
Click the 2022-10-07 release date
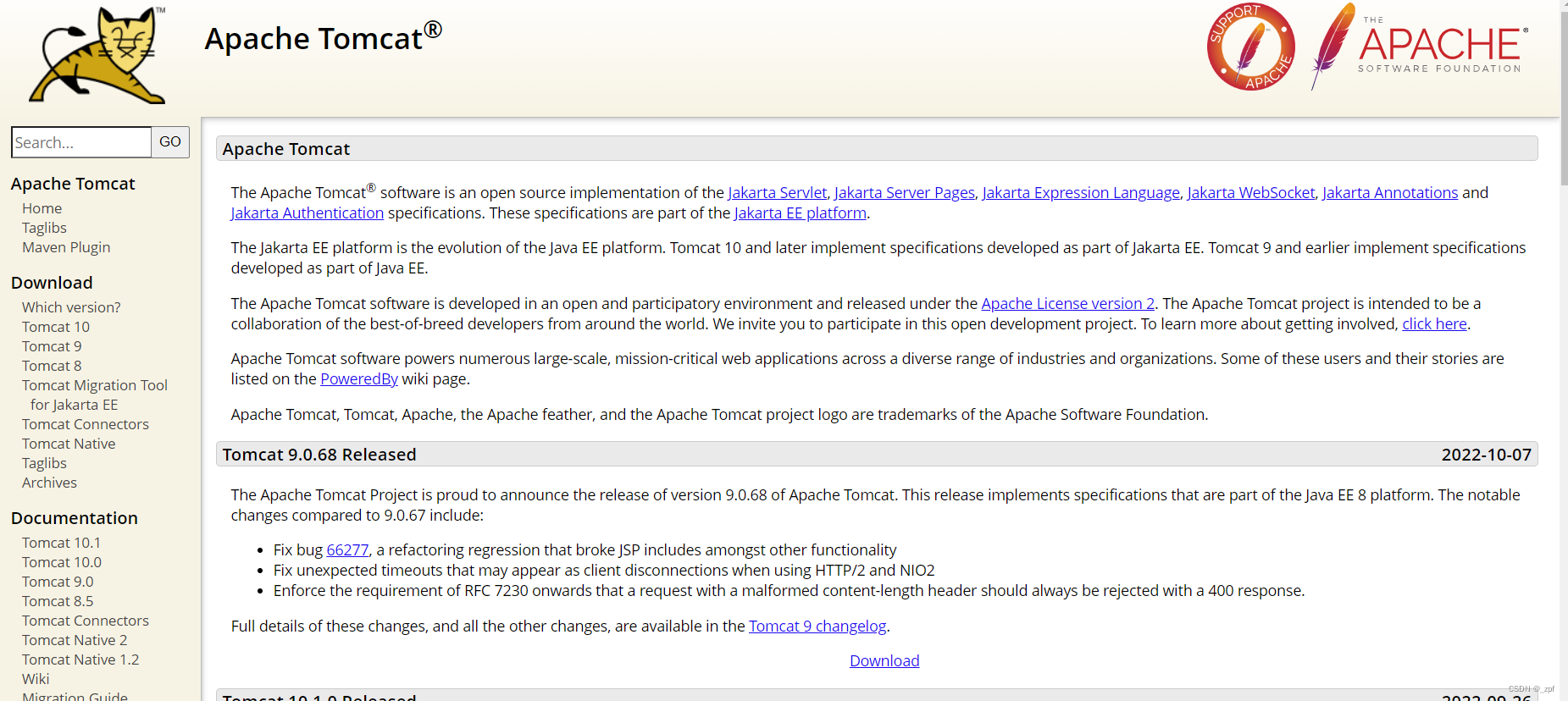click(1487, 455)
